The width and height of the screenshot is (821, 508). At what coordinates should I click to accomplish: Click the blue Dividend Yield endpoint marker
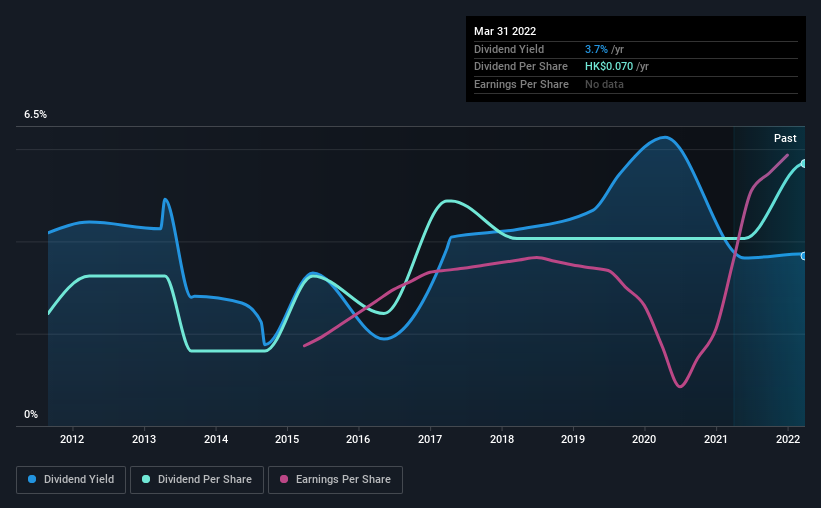click(x=804, y=256)
